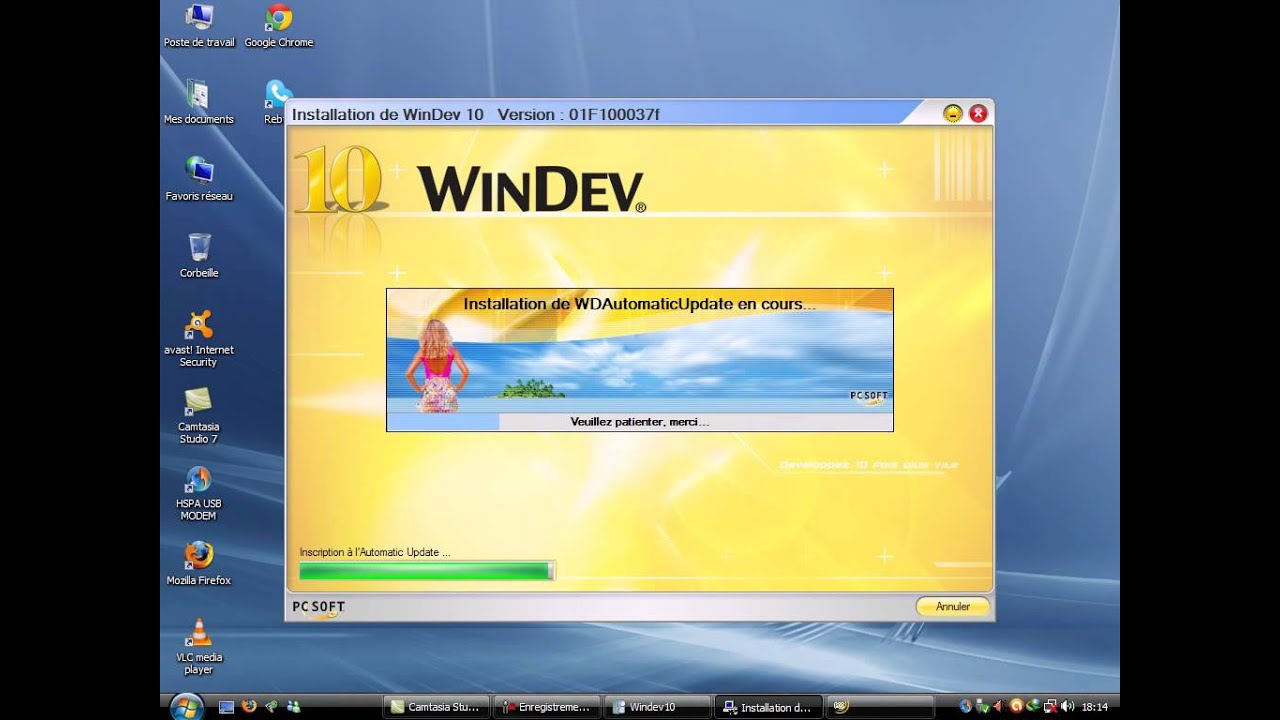Launch avast! Internet Security icon
The width and height of the screenshot is (1280, 720).
(x=199, y=339)
